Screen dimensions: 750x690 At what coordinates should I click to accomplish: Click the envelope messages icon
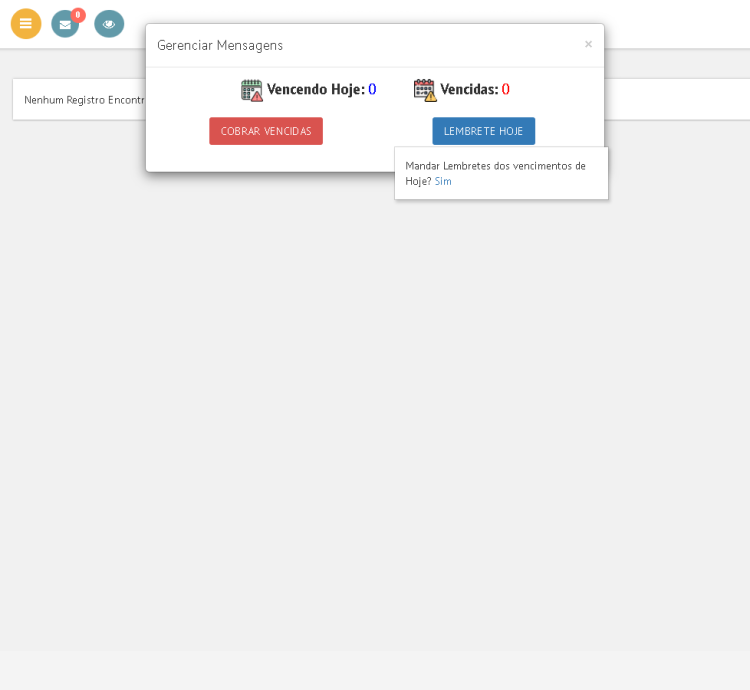tap(65, 24)
